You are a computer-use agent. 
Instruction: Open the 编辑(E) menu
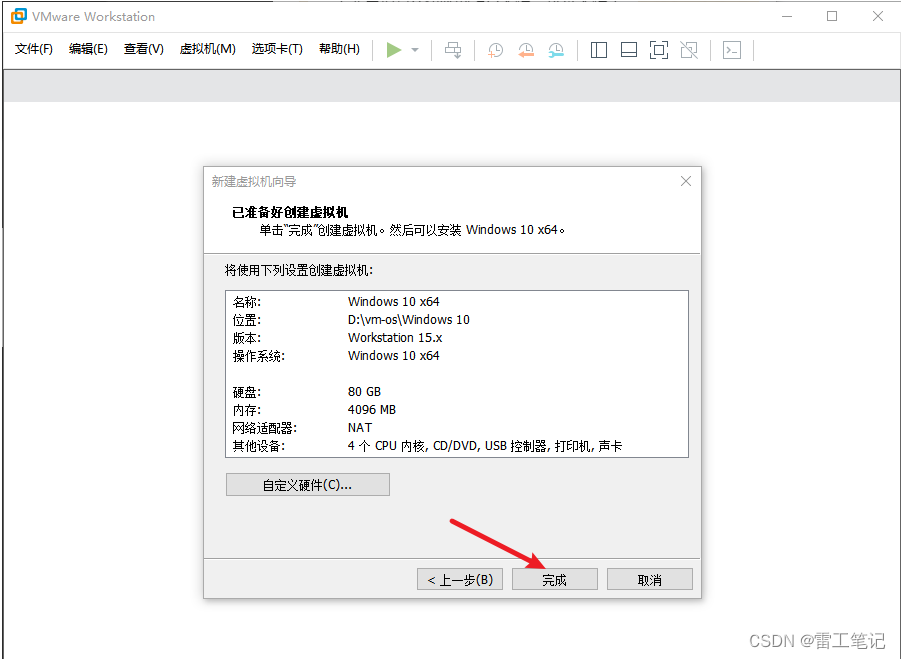tap(88, 49)
